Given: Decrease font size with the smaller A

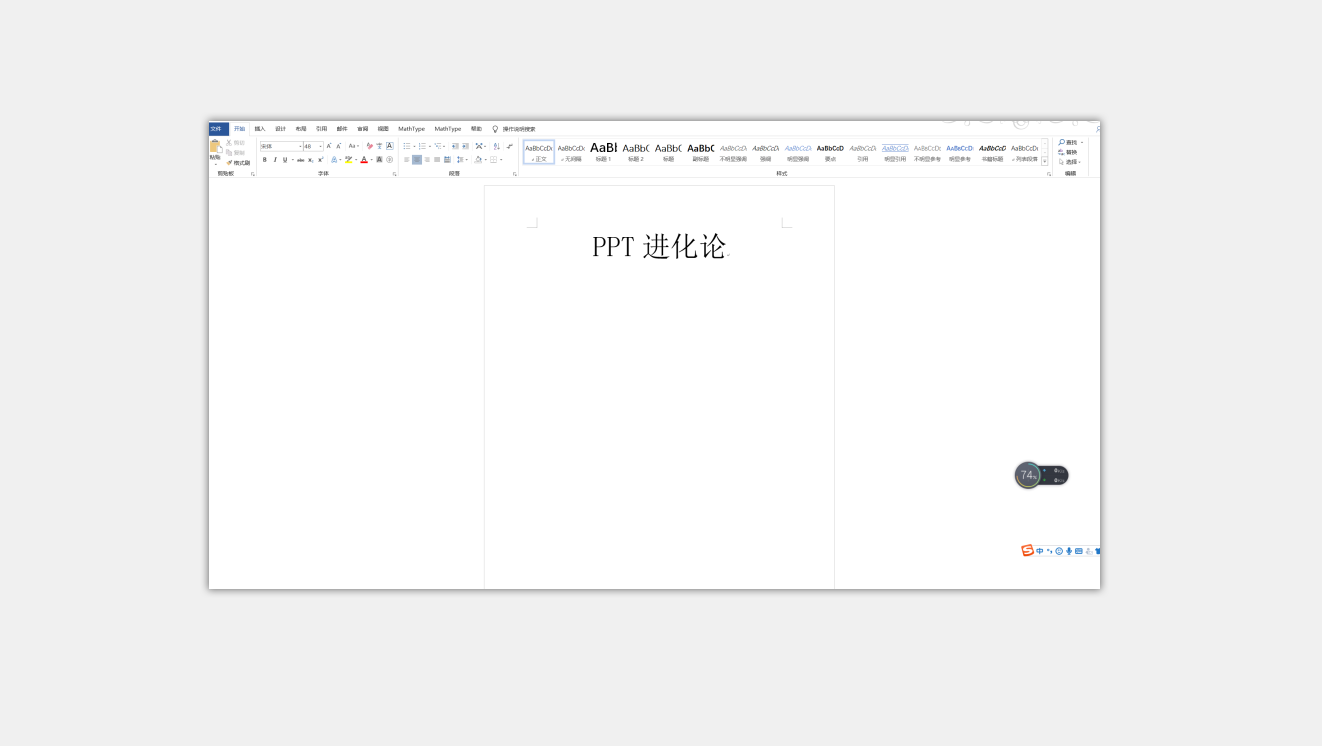Looking at the screenshot, I should (339, 146).
